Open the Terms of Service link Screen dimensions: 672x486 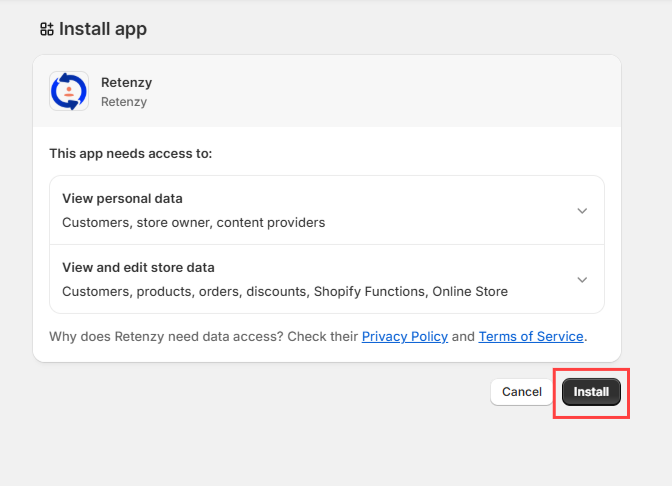coord(531,337)
